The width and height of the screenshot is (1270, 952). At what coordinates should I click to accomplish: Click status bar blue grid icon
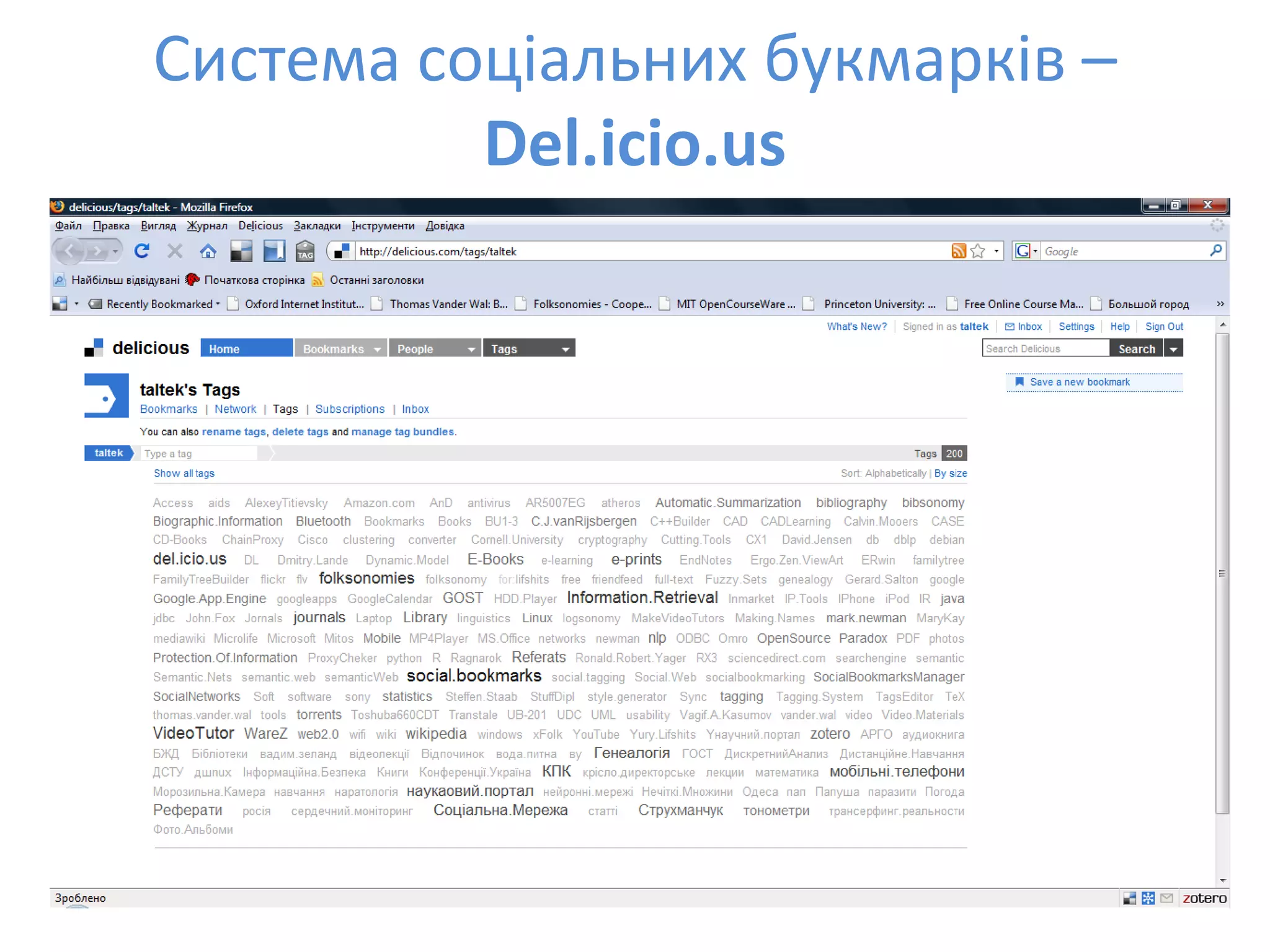coord(1148,898)
